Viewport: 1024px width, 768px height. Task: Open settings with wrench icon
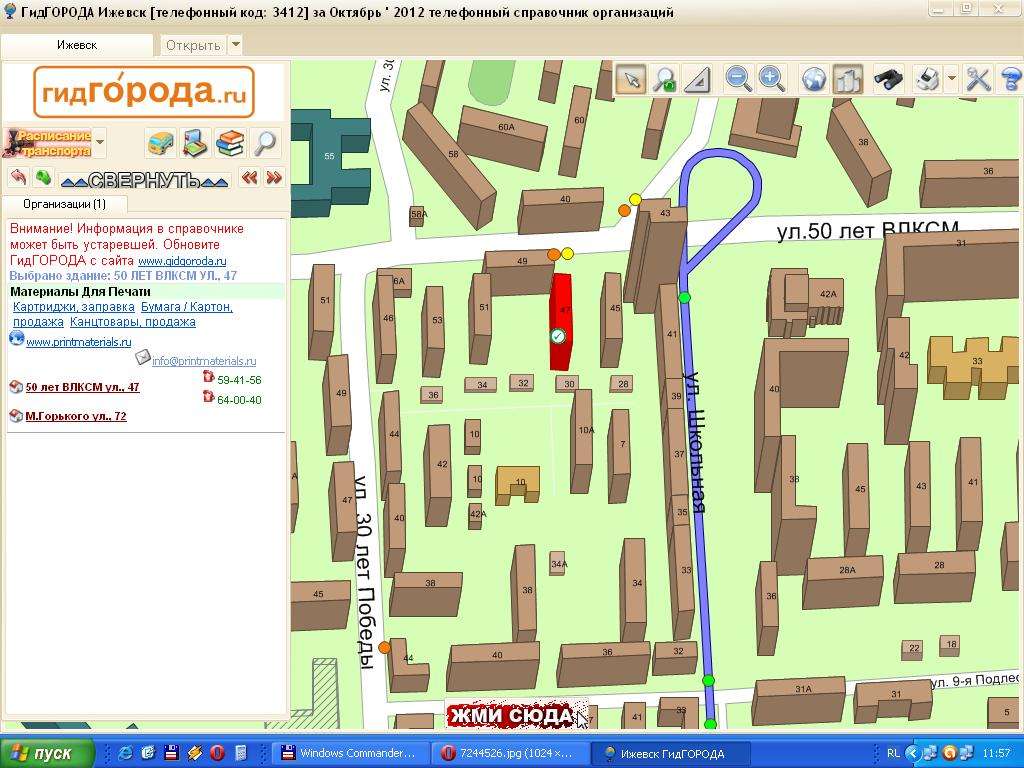coord(978,79)
